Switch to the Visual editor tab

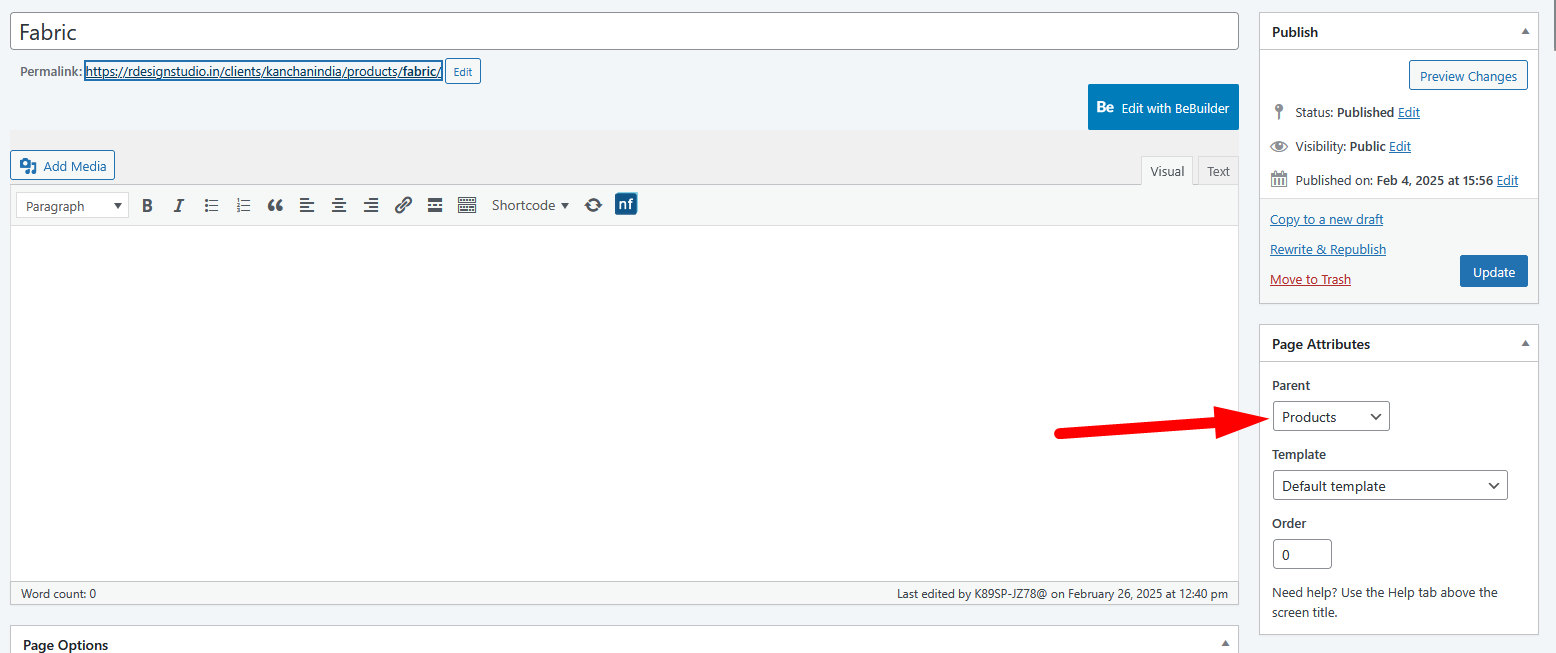tap(1166, 172)
